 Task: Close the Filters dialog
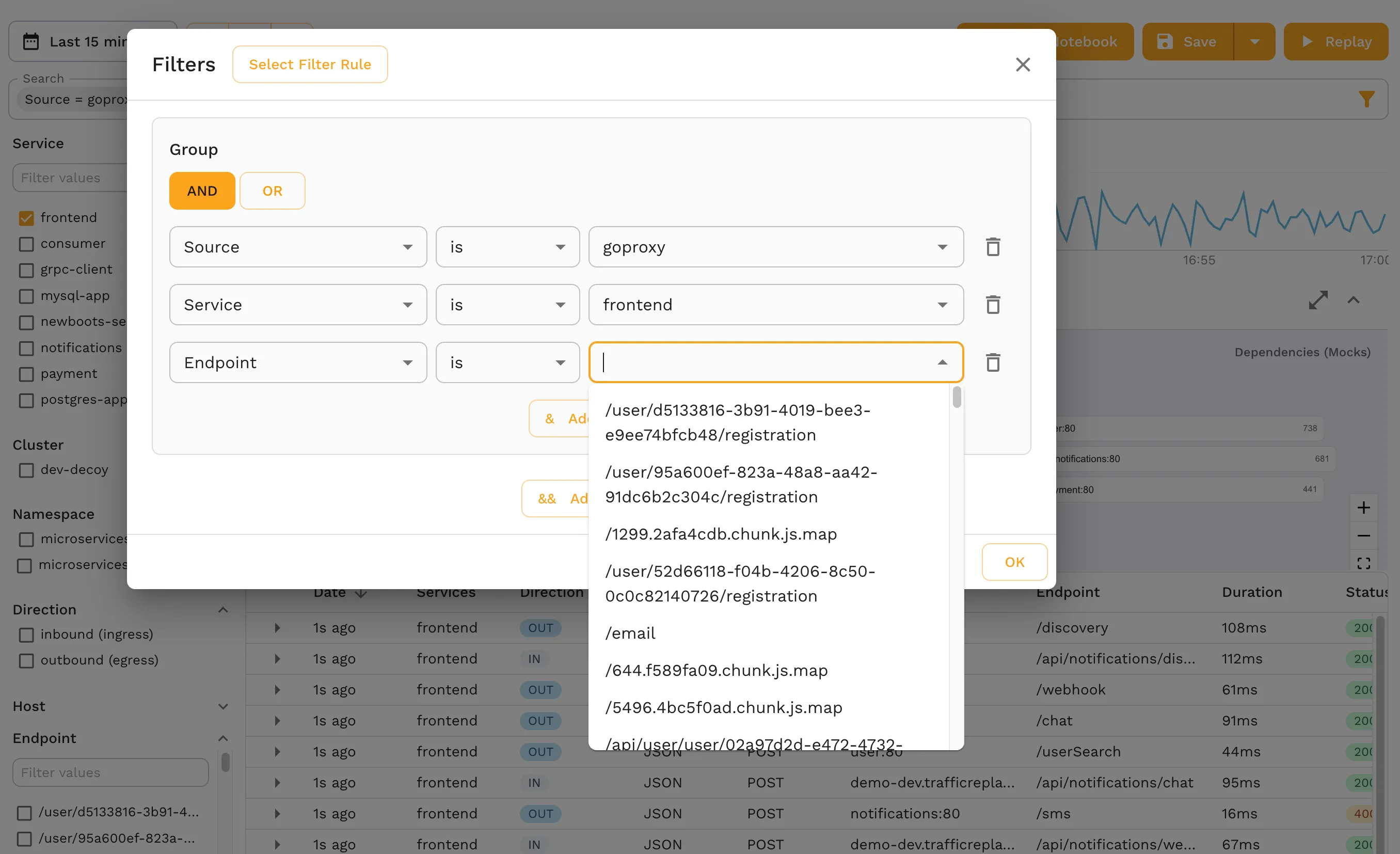click(x=1023, y=65)
